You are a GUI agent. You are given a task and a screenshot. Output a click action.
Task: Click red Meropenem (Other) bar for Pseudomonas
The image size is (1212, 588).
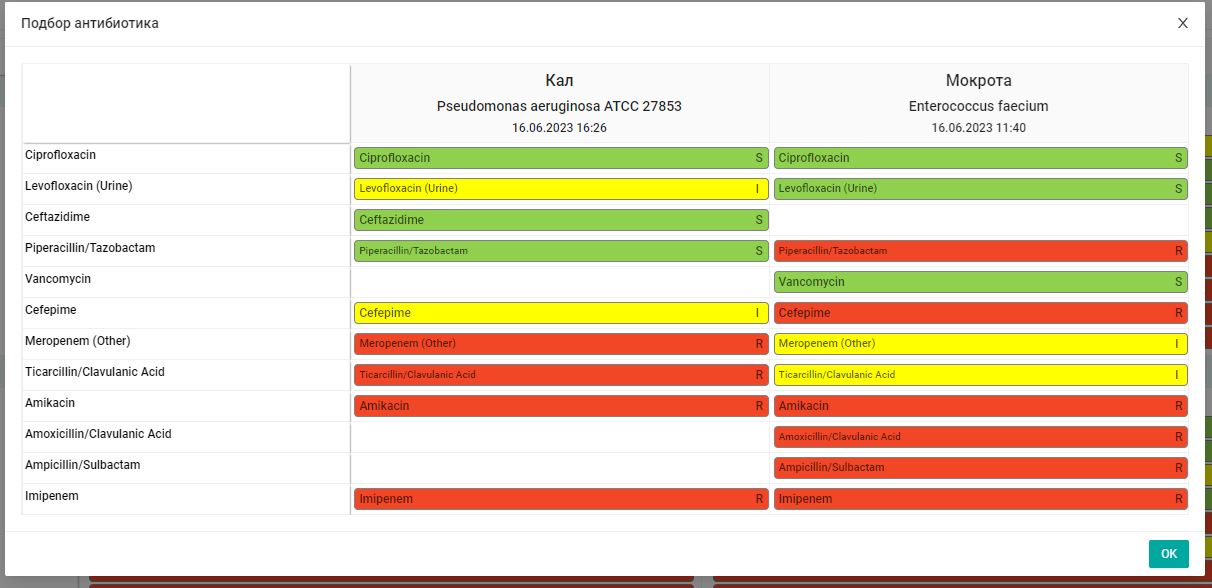(x=560, y=344)
